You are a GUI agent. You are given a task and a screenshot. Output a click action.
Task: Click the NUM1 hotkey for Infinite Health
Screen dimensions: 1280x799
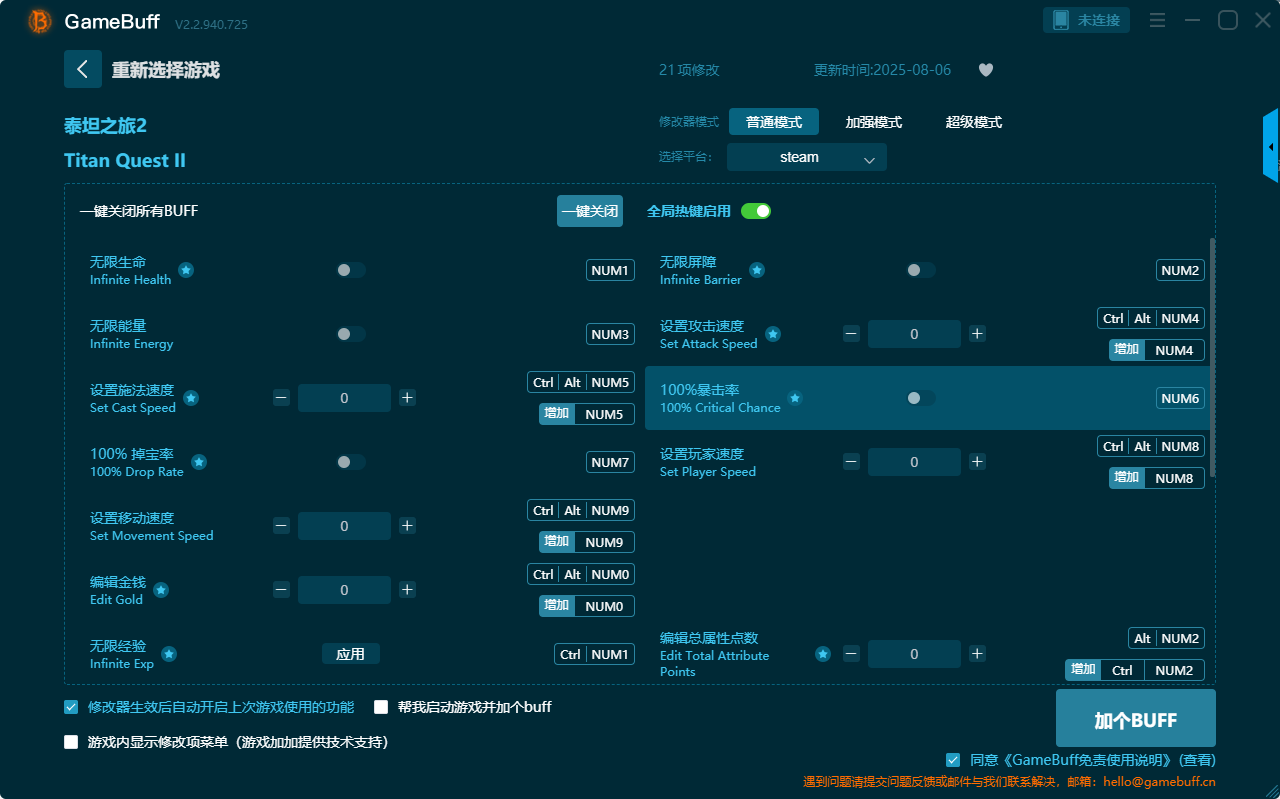[x=610, y=270]
